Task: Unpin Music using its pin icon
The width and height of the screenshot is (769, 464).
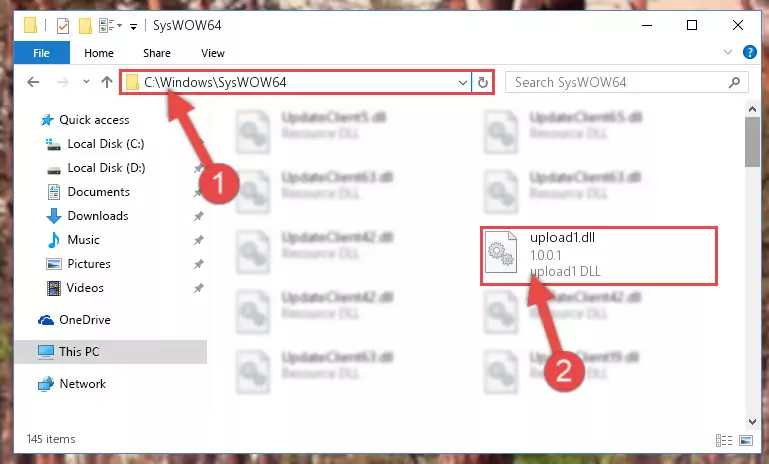Action: 199,240
